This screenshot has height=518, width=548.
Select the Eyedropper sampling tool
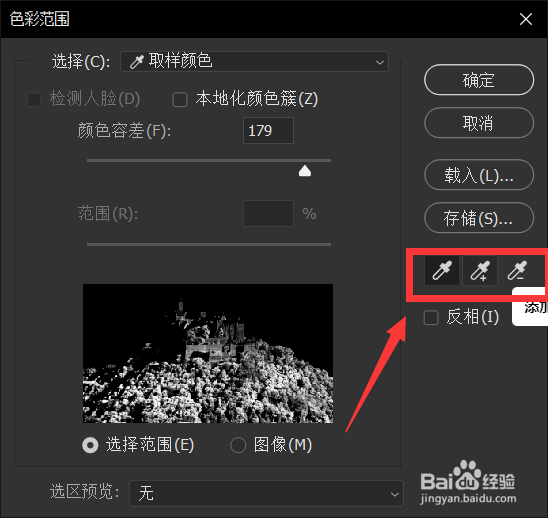(x=442, y=271)
